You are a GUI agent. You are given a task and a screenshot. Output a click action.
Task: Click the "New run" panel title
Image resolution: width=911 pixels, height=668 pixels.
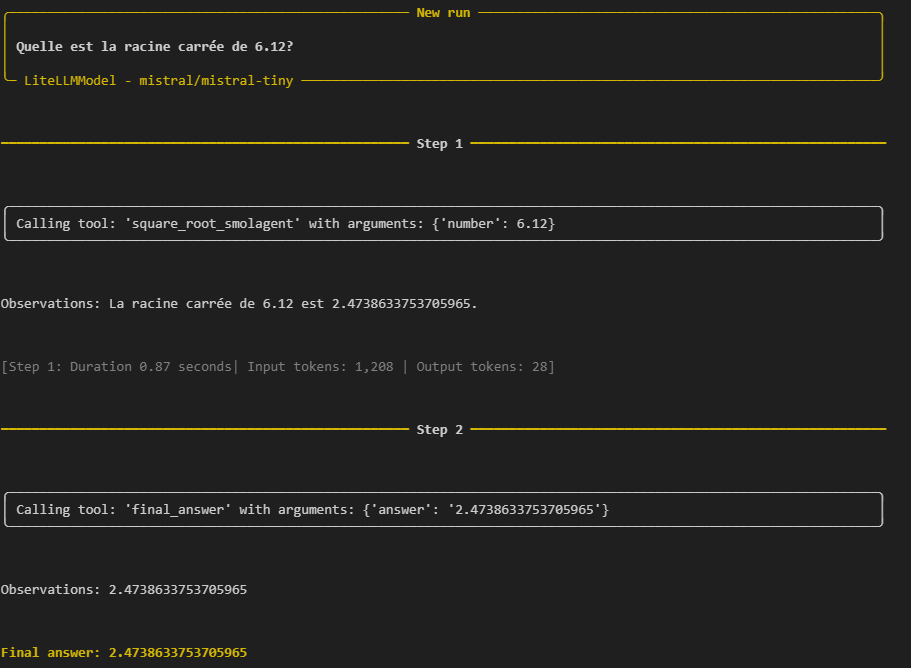coord(443,13)
